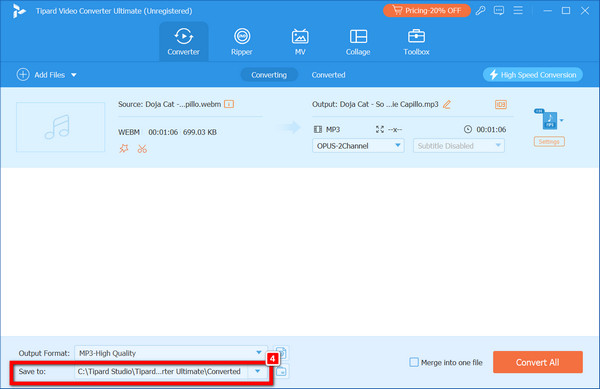Click the Convert All button

[x=538, y=362]
